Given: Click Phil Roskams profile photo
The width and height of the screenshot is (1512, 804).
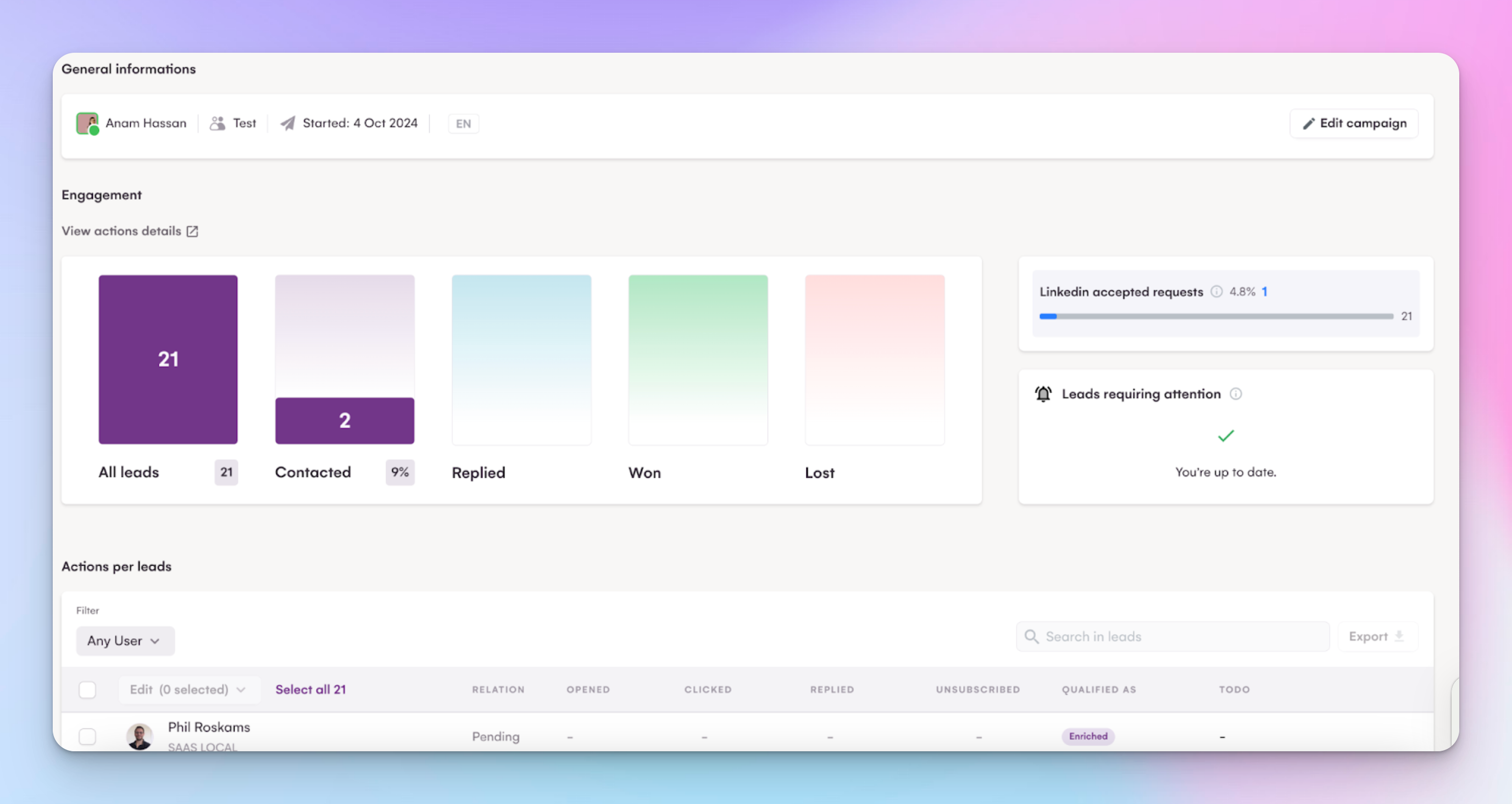Looking at the screenshot, I should pos(140,736).
